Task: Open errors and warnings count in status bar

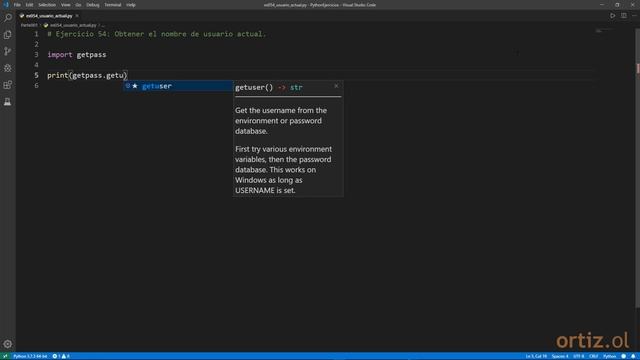Action: (x=61, y=356)
